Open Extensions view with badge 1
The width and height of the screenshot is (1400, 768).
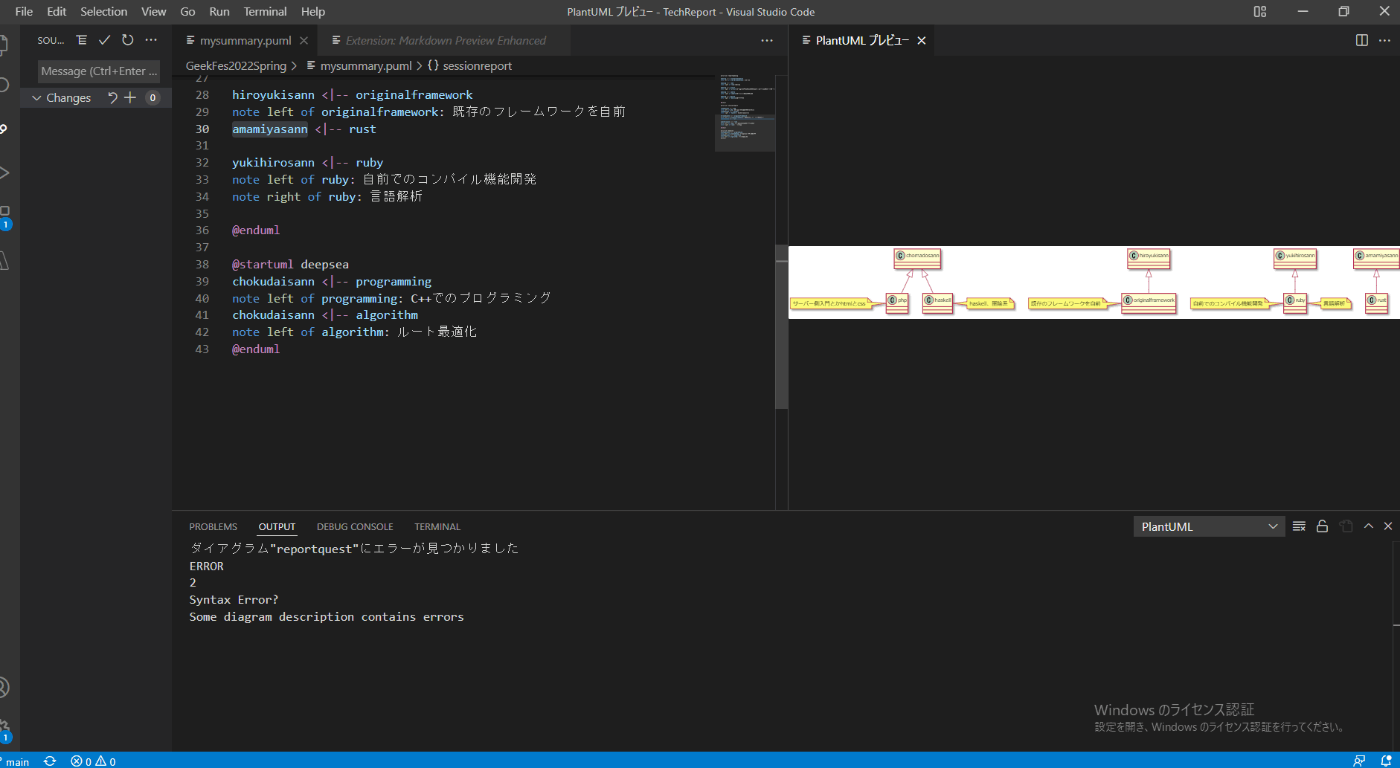5,215
